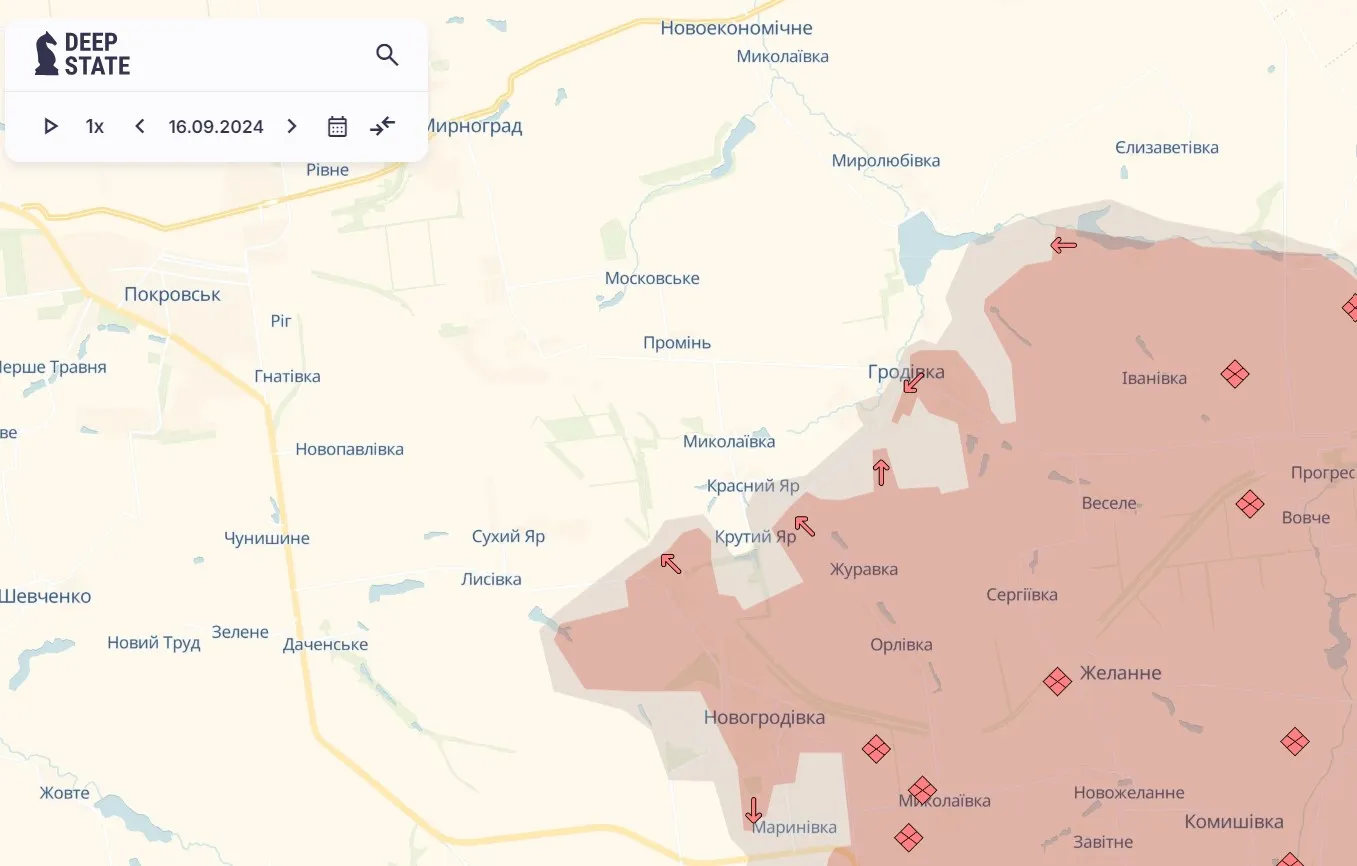Click the Мирноград city label
This screenshot has height=866, width=1357.
click(478, 126)
